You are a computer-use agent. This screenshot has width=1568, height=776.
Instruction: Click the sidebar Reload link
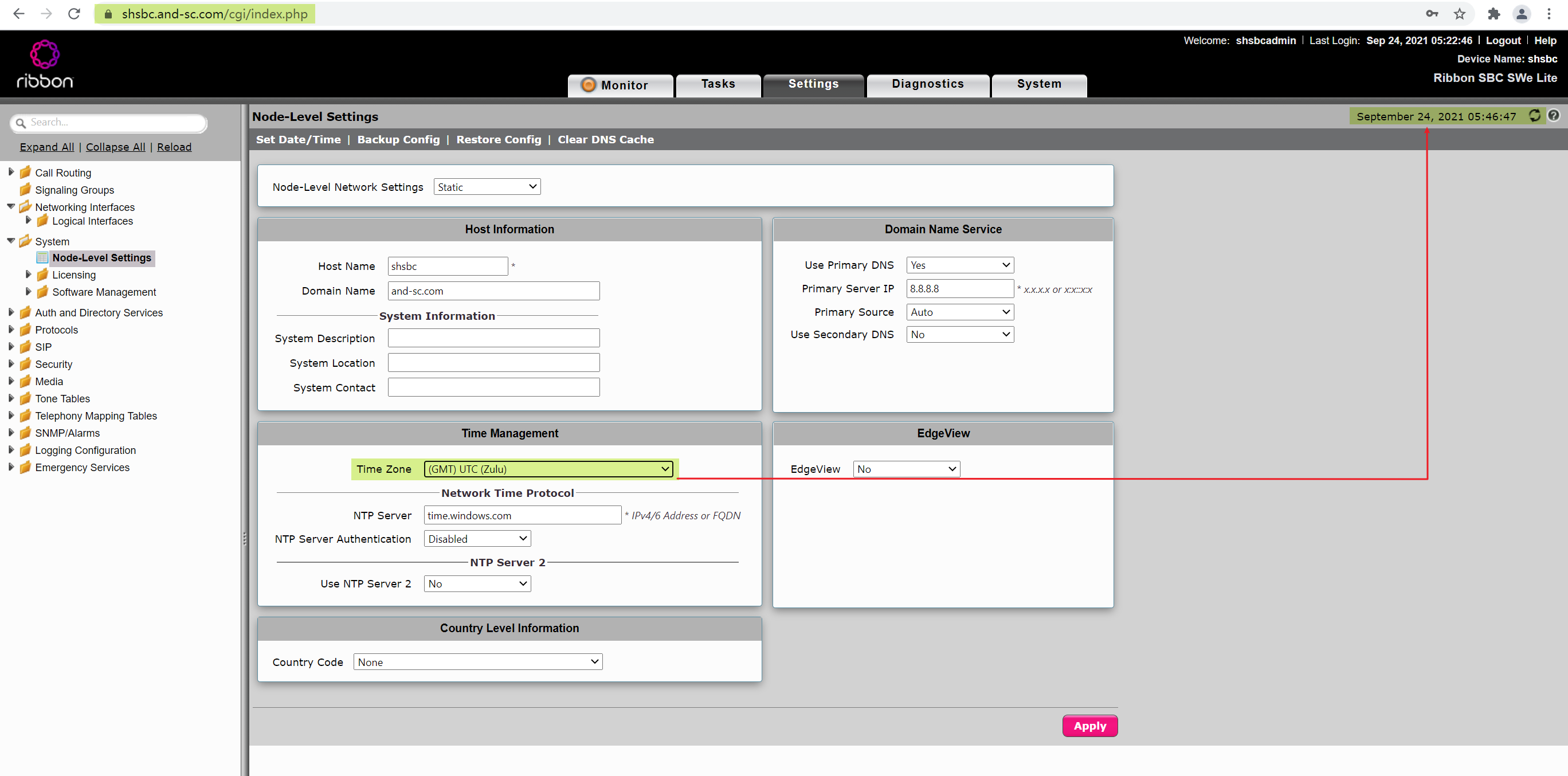[174, 147]
